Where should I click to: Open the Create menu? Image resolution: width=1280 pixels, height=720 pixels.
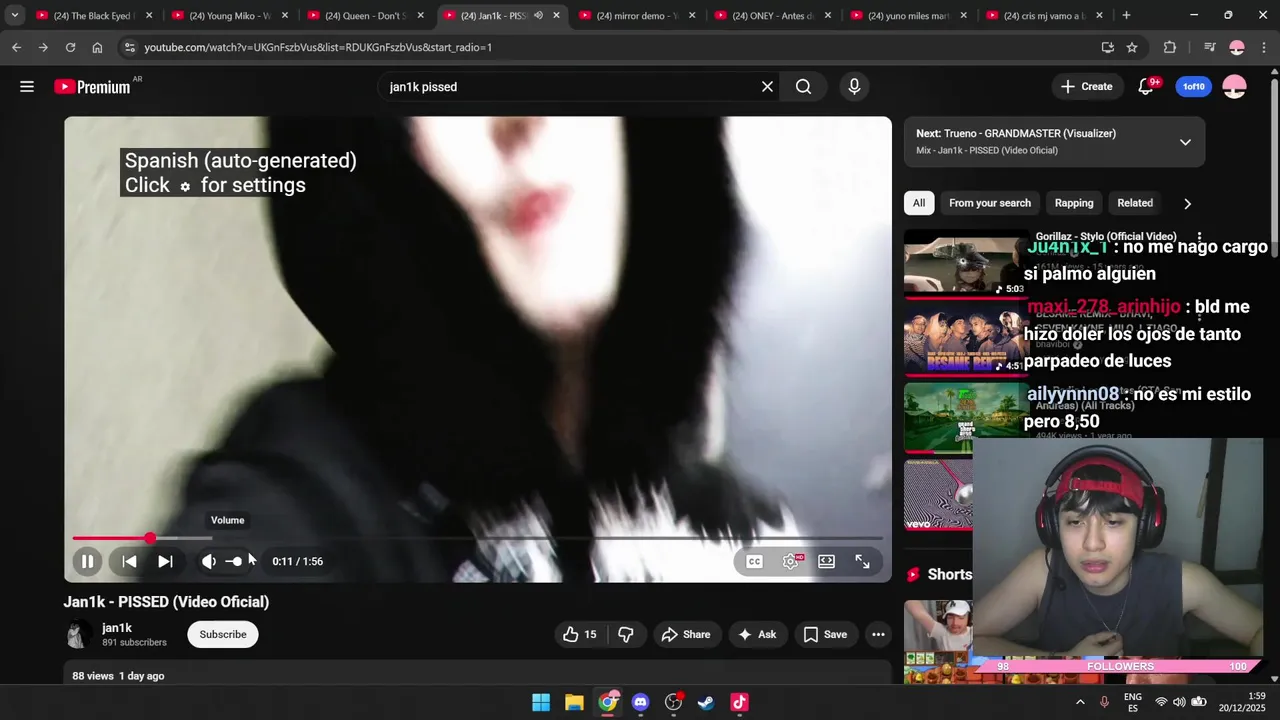pos(1087,87)
